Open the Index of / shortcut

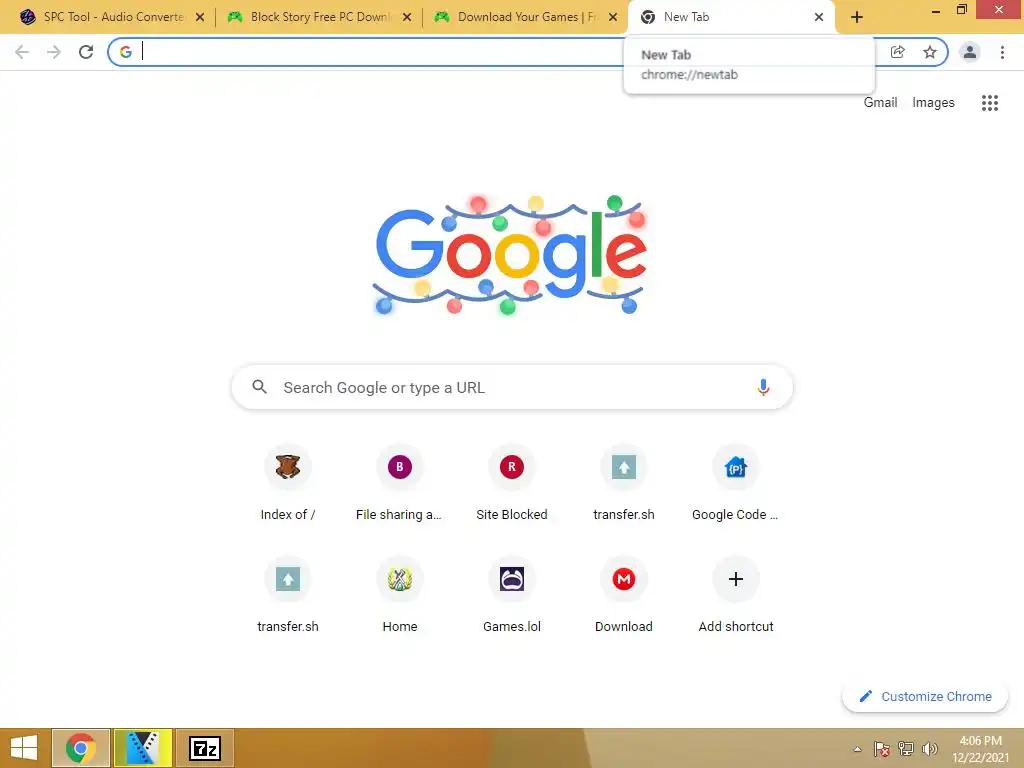(x=288, y=485)
